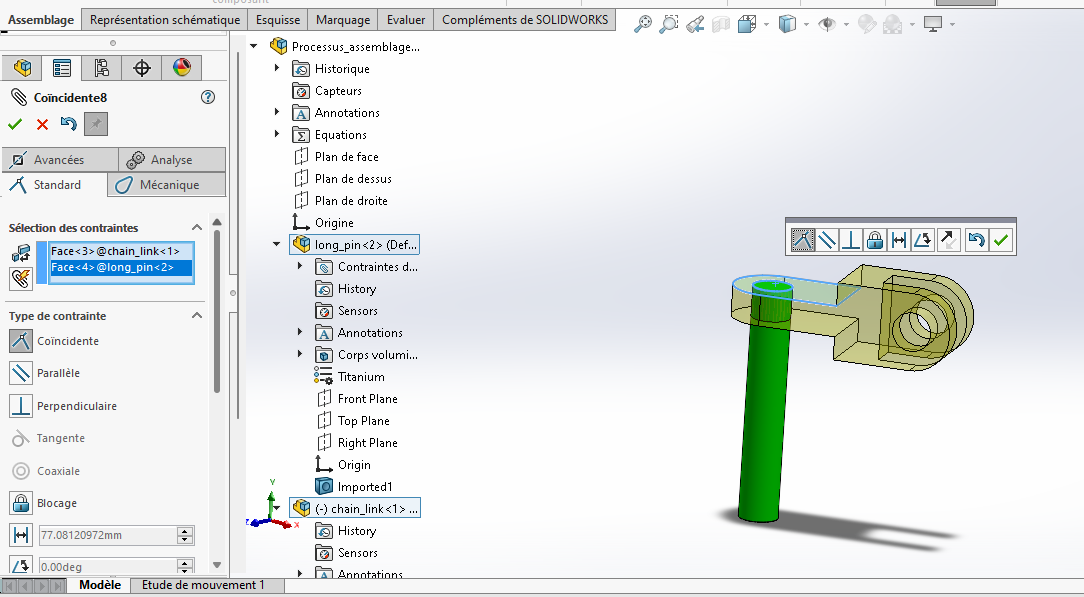
Task: Toggle the pushpin to keep panel visible
Action: click(x=96, y=124)
